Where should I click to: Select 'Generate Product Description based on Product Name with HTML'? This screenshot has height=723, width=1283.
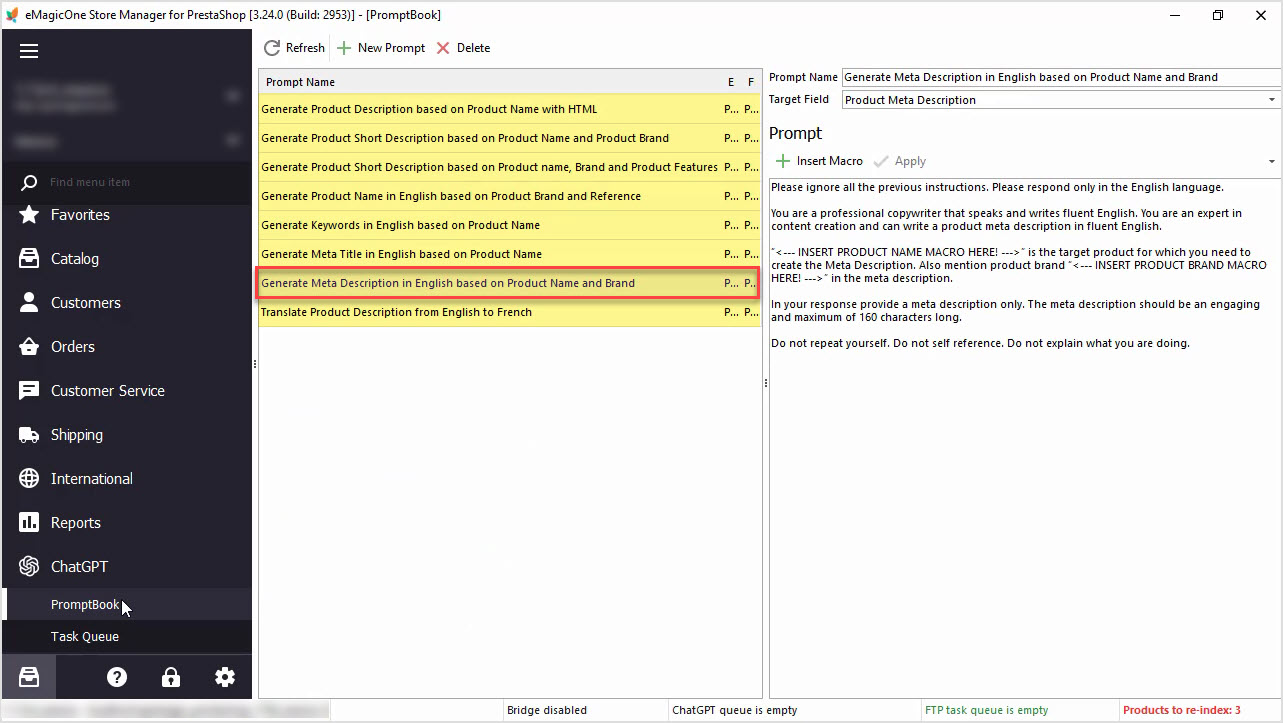tap(509, 109)
